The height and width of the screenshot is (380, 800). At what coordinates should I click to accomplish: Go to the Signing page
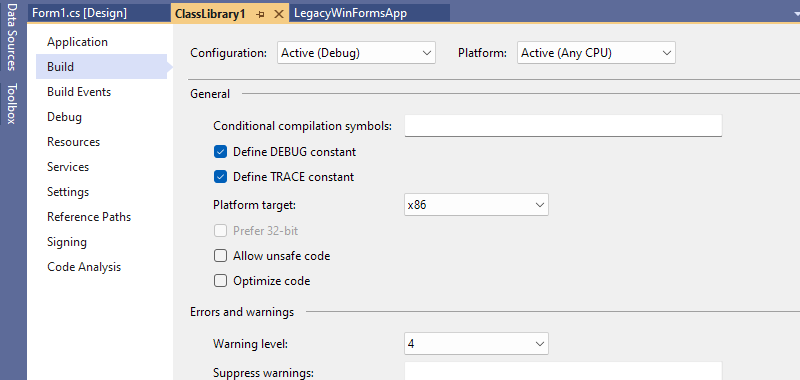[67, 242]
